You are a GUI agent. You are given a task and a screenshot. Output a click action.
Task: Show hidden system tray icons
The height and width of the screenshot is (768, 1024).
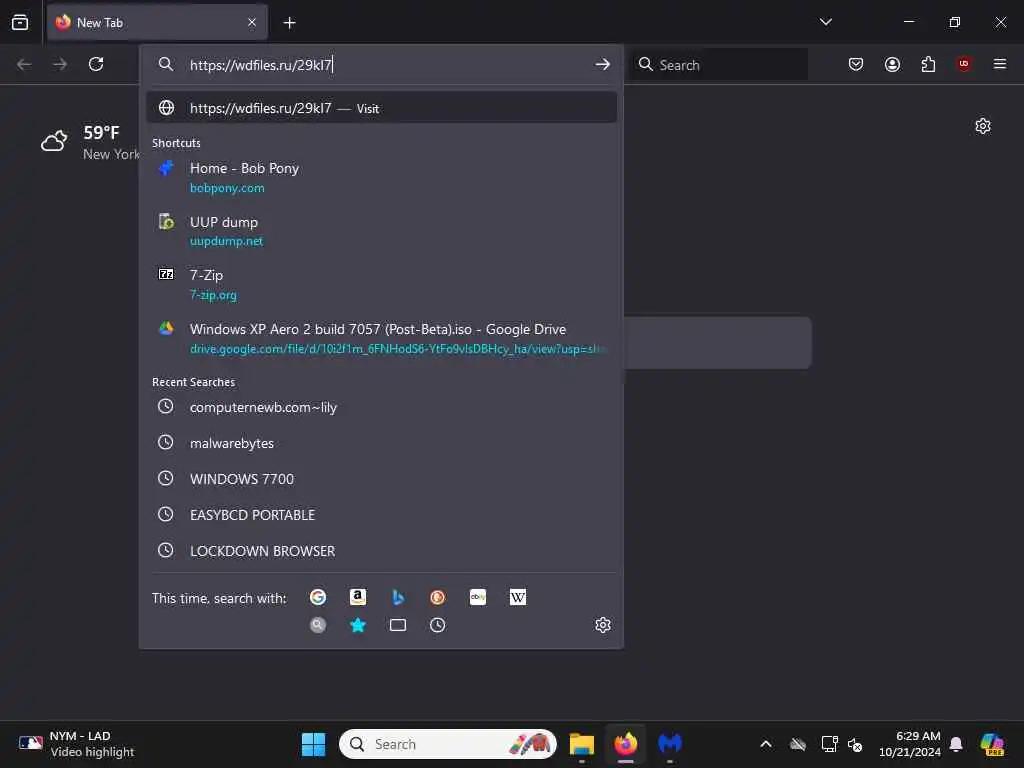tap(765, 744)
